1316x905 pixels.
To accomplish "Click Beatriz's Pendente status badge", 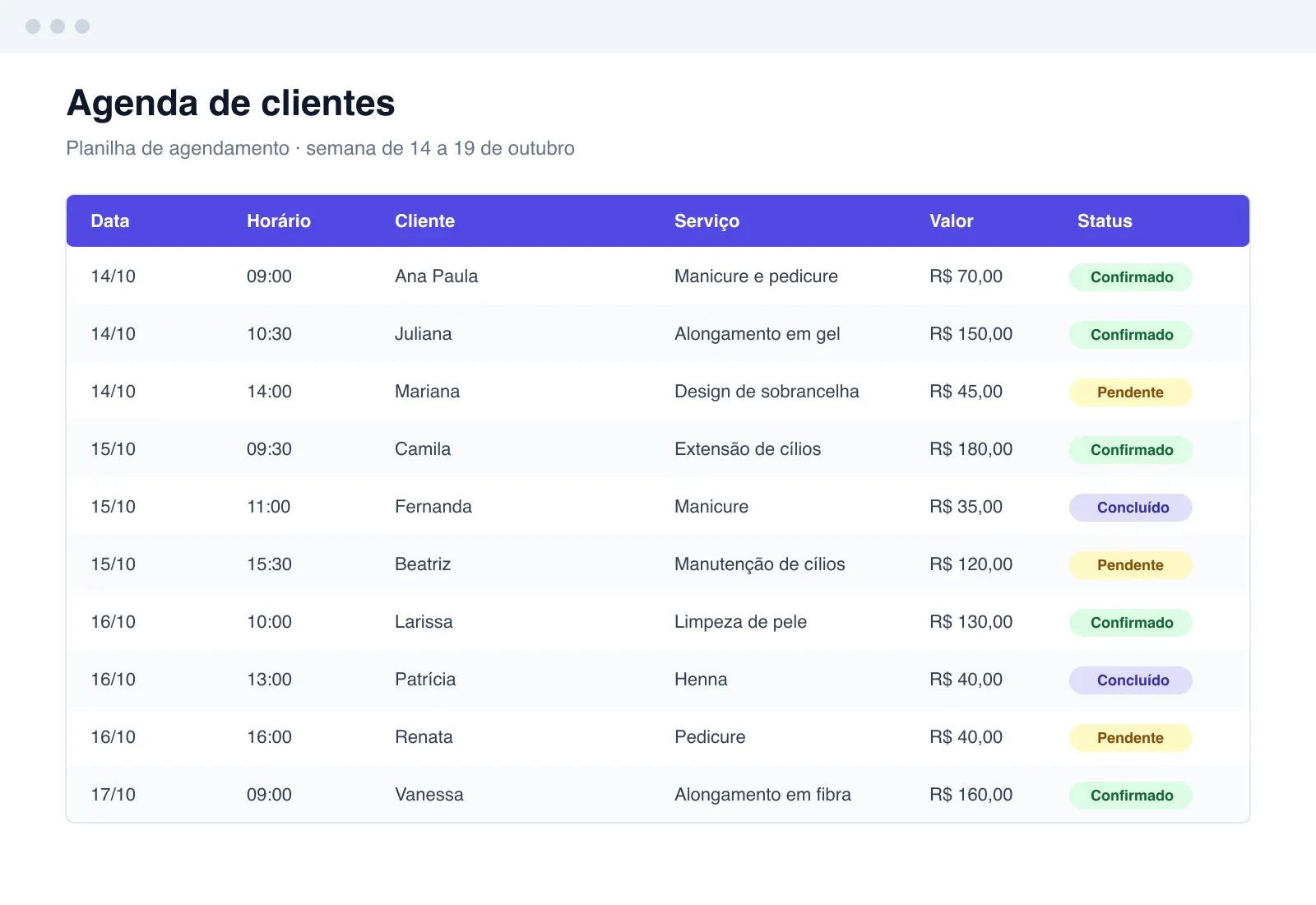I will 1131,565.
